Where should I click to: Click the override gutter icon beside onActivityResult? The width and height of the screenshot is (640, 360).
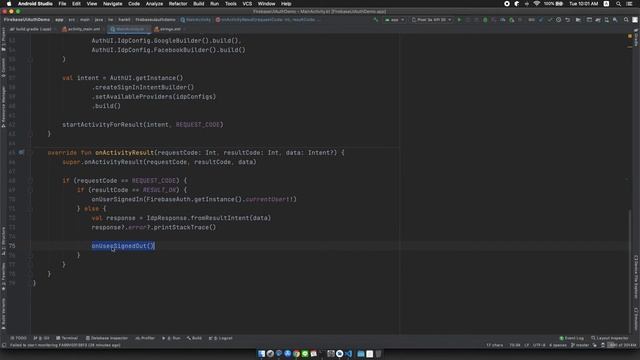[x=21, y=152]
